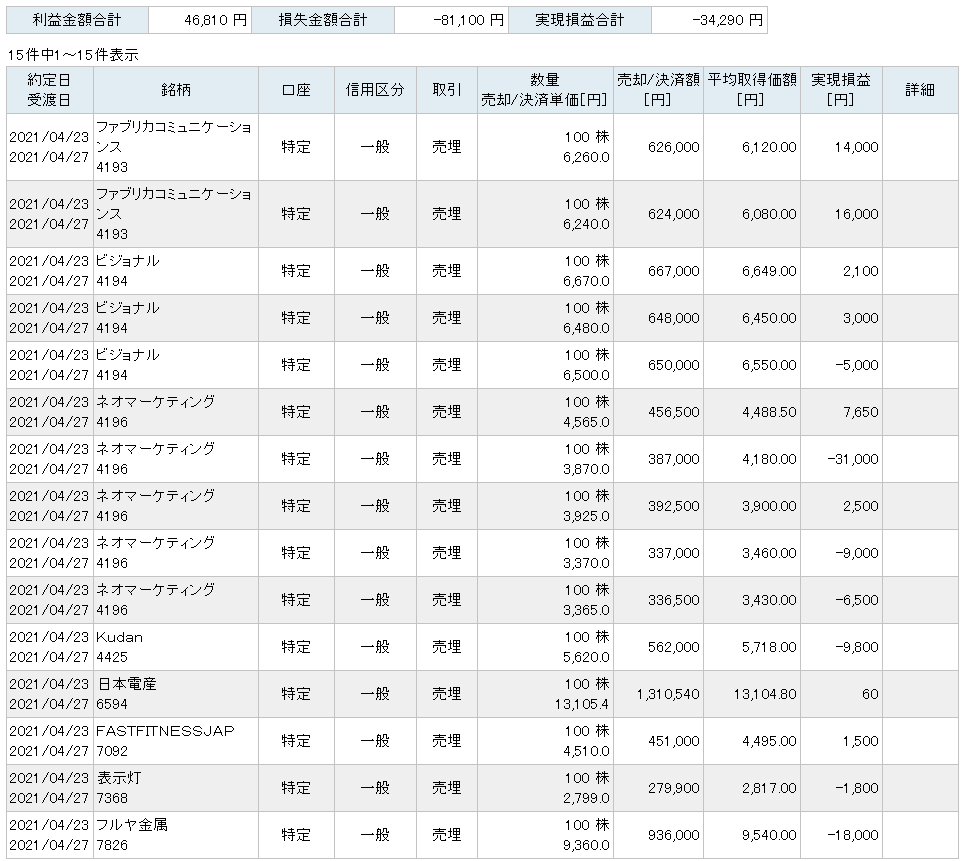Viewport: 963px width, 861px height.
Task: Click the 売却/決済額 column header
Action: click(658, 90)
